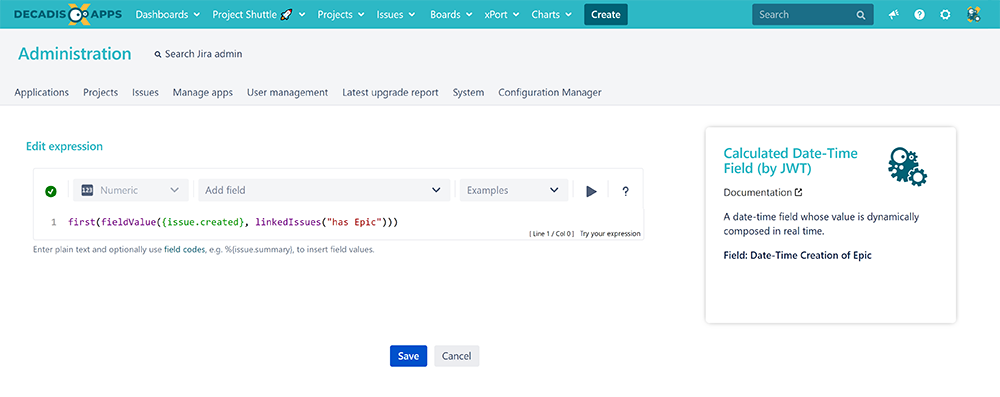Viewport: 1000px width, 397px height.
Task: Click the Edit expression heading
Action: coord(64,146)
